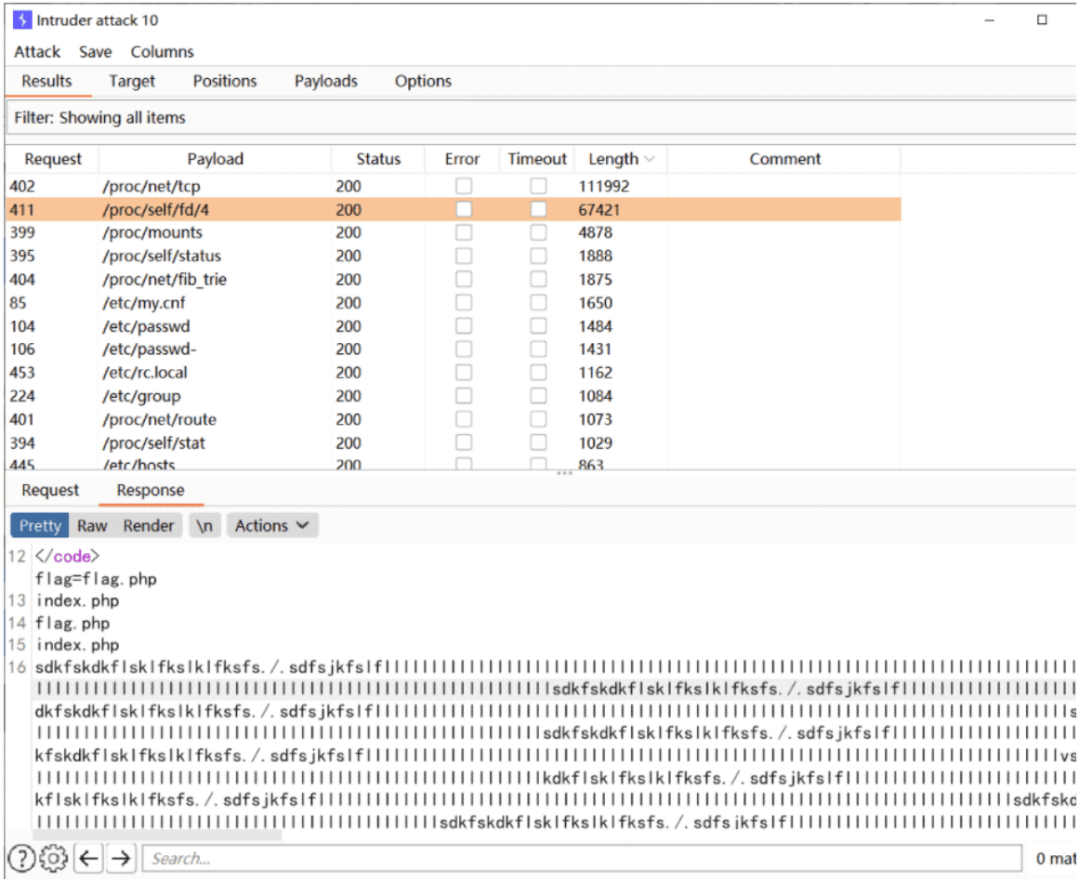Switch to the Positions tab

point(225,81)
